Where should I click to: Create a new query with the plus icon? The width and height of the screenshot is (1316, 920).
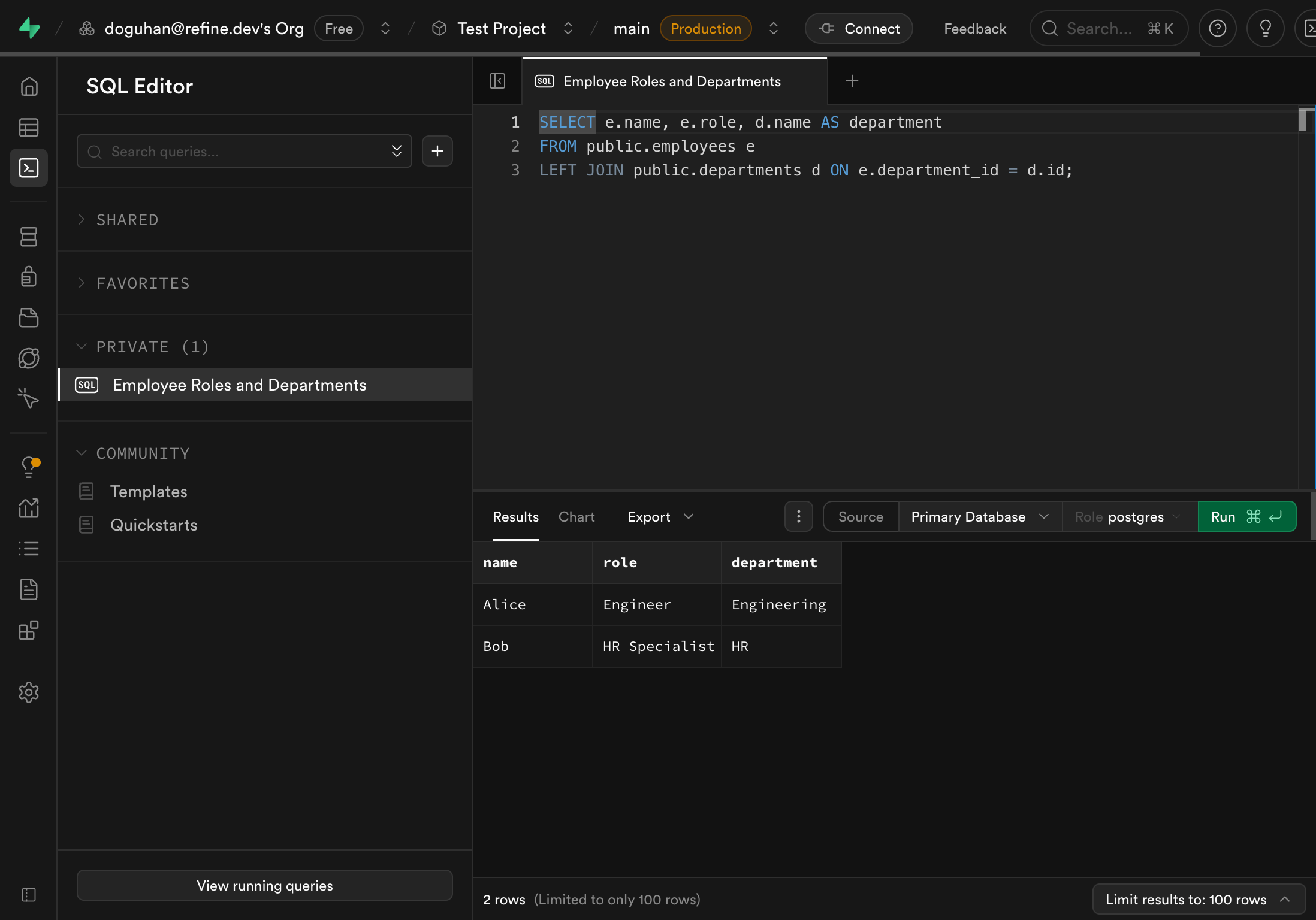pyautogui.click(x=437, y=151)
